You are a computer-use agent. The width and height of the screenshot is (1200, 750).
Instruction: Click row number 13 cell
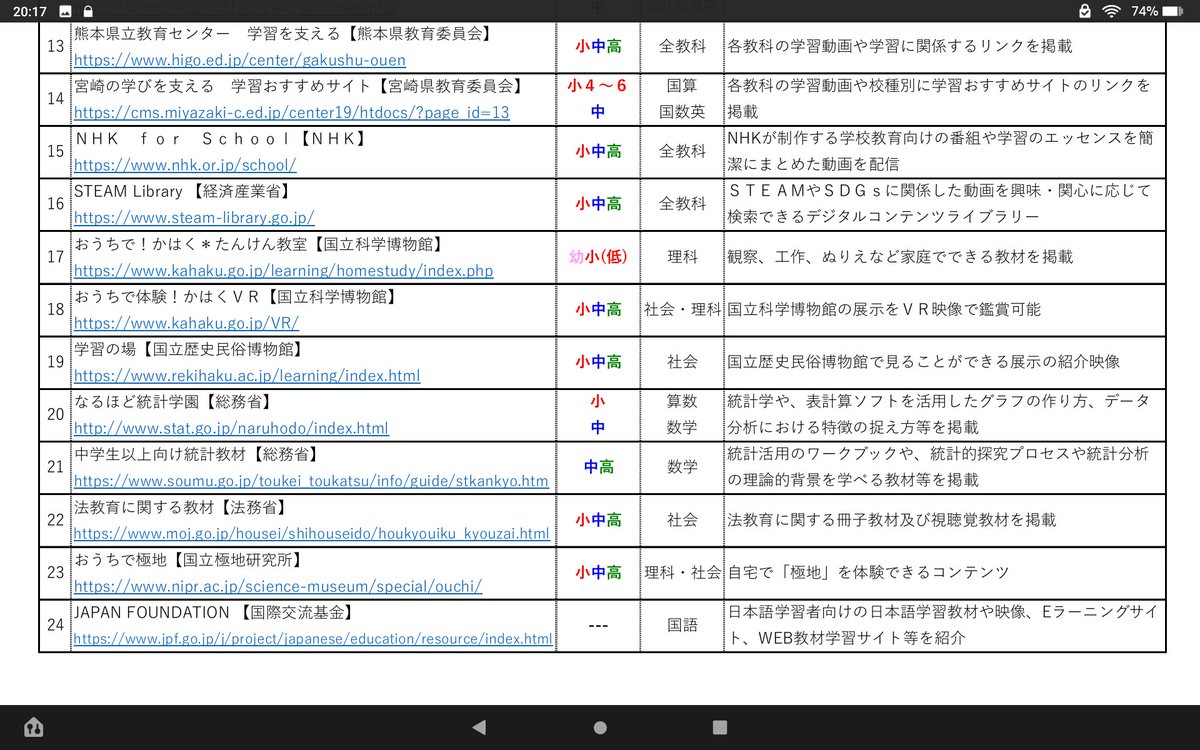55,47
